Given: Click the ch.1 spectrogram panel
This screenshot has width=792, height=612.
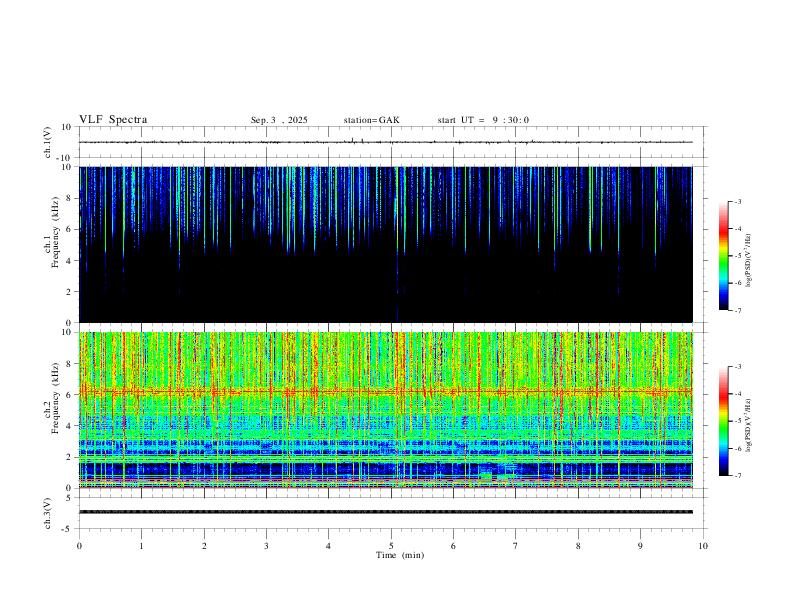Looking at the screenshot, I should (x=386, y=244).
